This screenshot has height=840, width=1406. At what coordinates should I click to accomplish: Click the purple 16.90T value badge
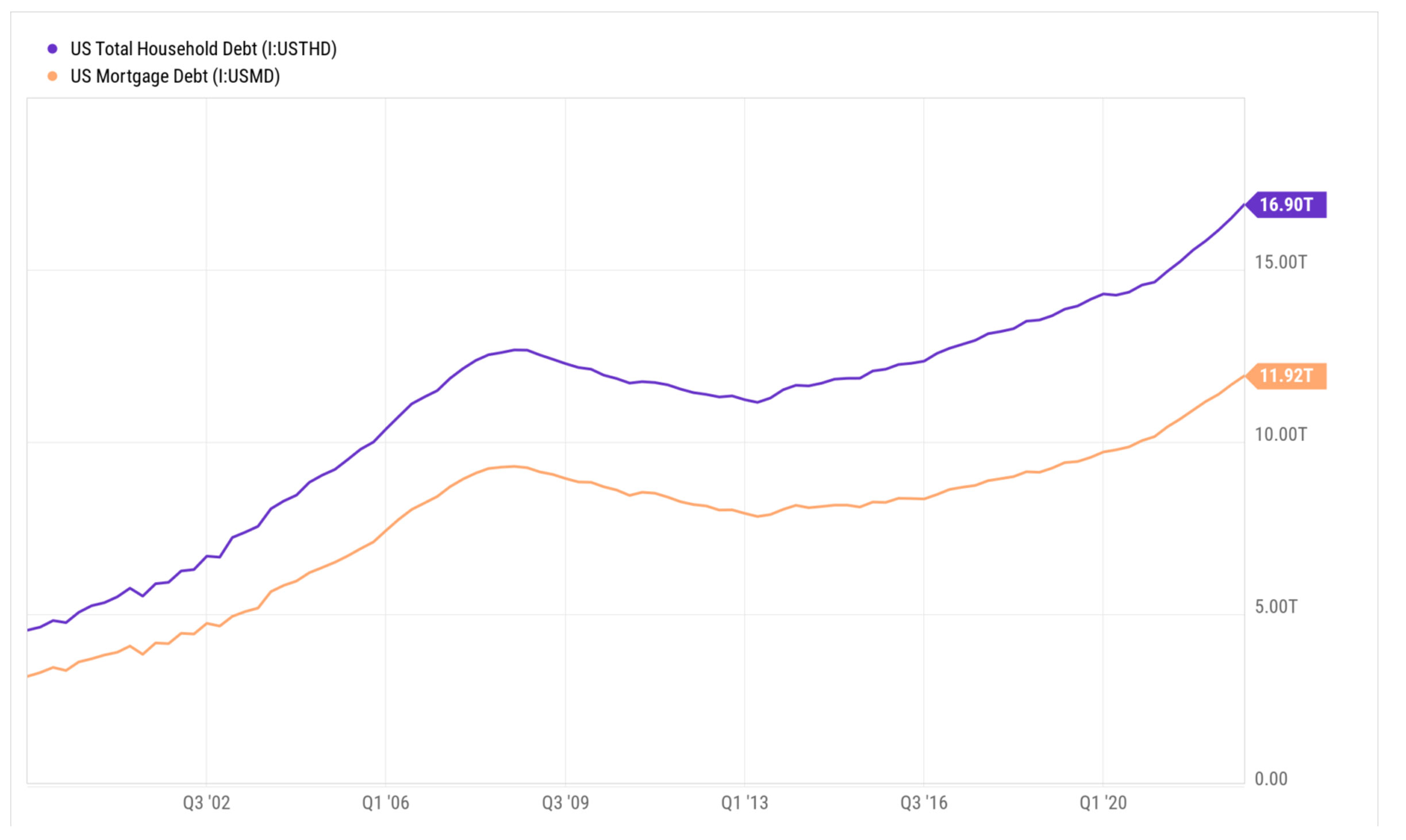[1288, 205]
